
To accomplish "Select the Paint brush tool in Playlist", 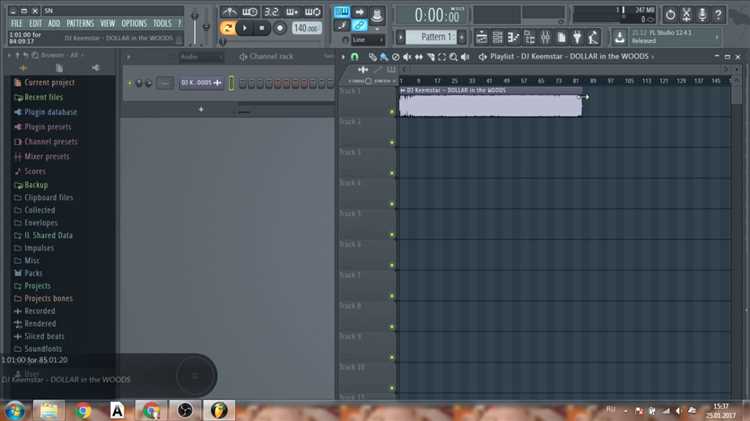I will point(384,57).
